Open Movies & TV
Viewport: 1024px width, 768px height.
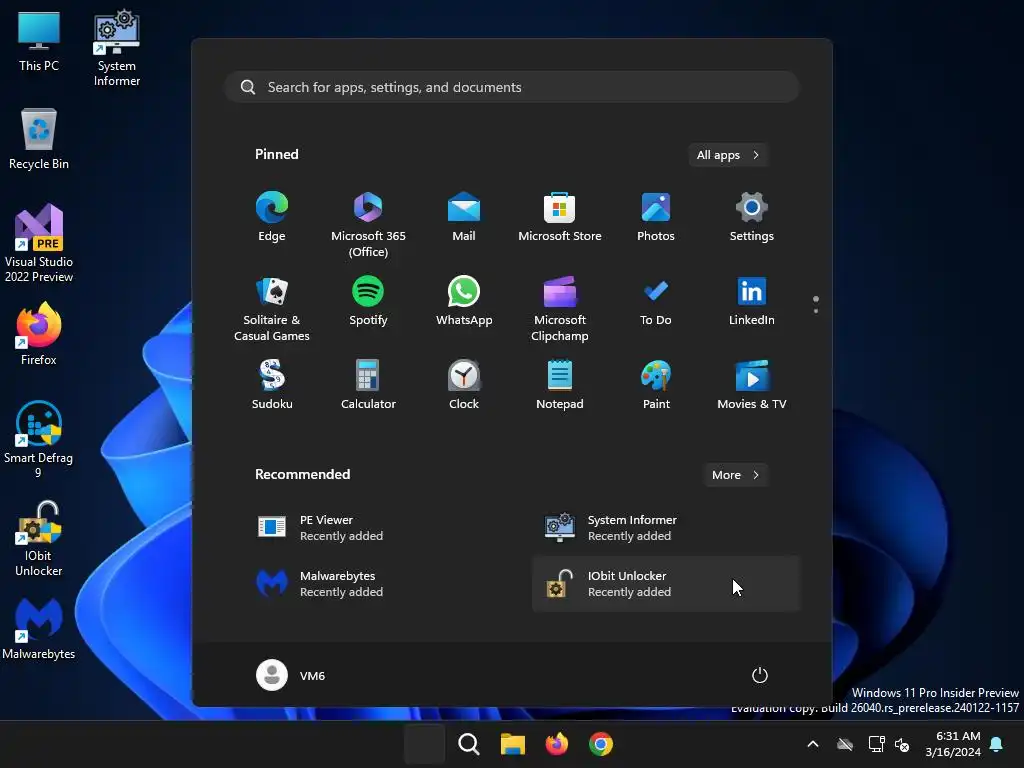pos(752,385)
